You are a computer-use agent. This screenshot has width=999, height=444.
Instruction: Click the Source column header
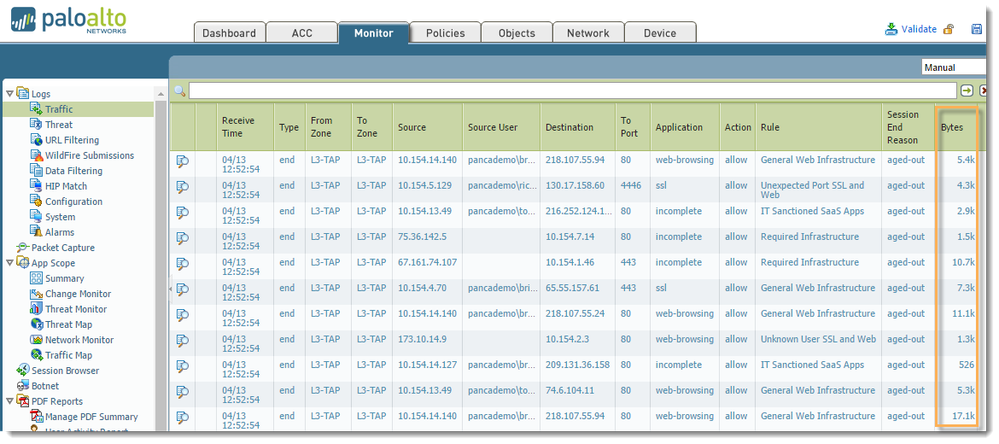click(x=428, y=127)
